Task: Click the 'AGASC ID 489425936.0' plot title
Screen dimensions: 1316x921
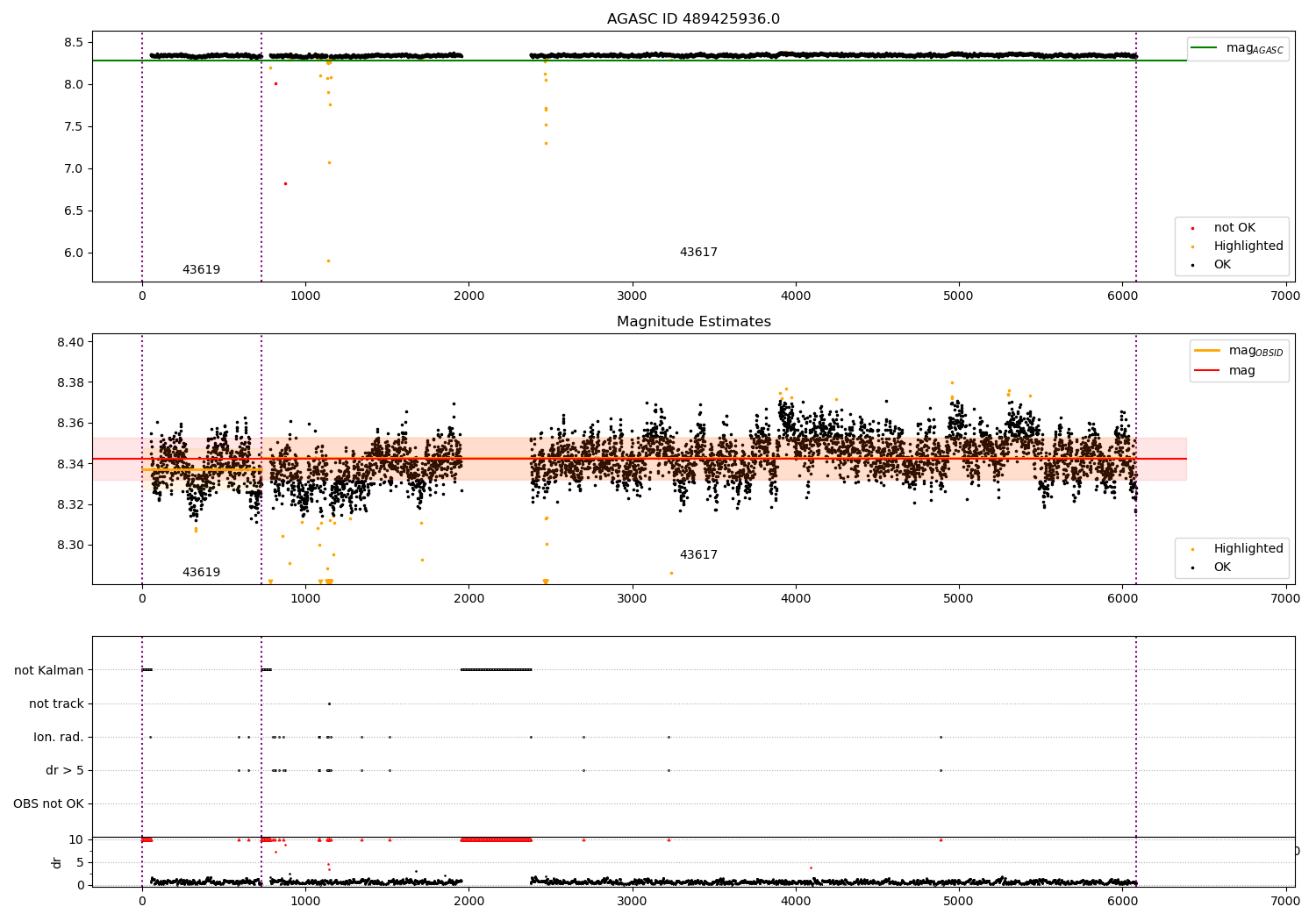Action: [x=693, y=19]
